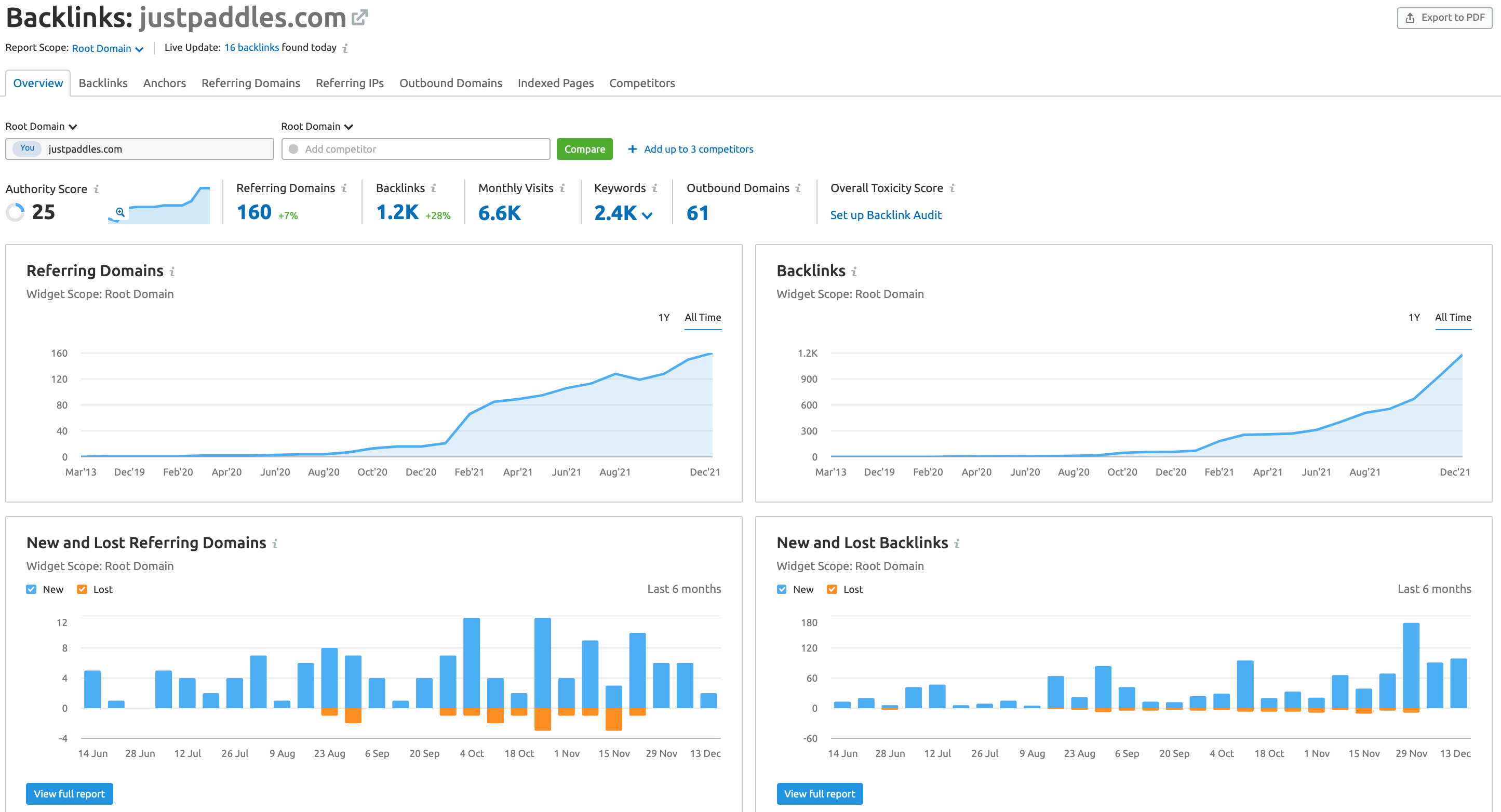Click info icon next to Live Update
1501x812 pixels.
click(345, 48)
